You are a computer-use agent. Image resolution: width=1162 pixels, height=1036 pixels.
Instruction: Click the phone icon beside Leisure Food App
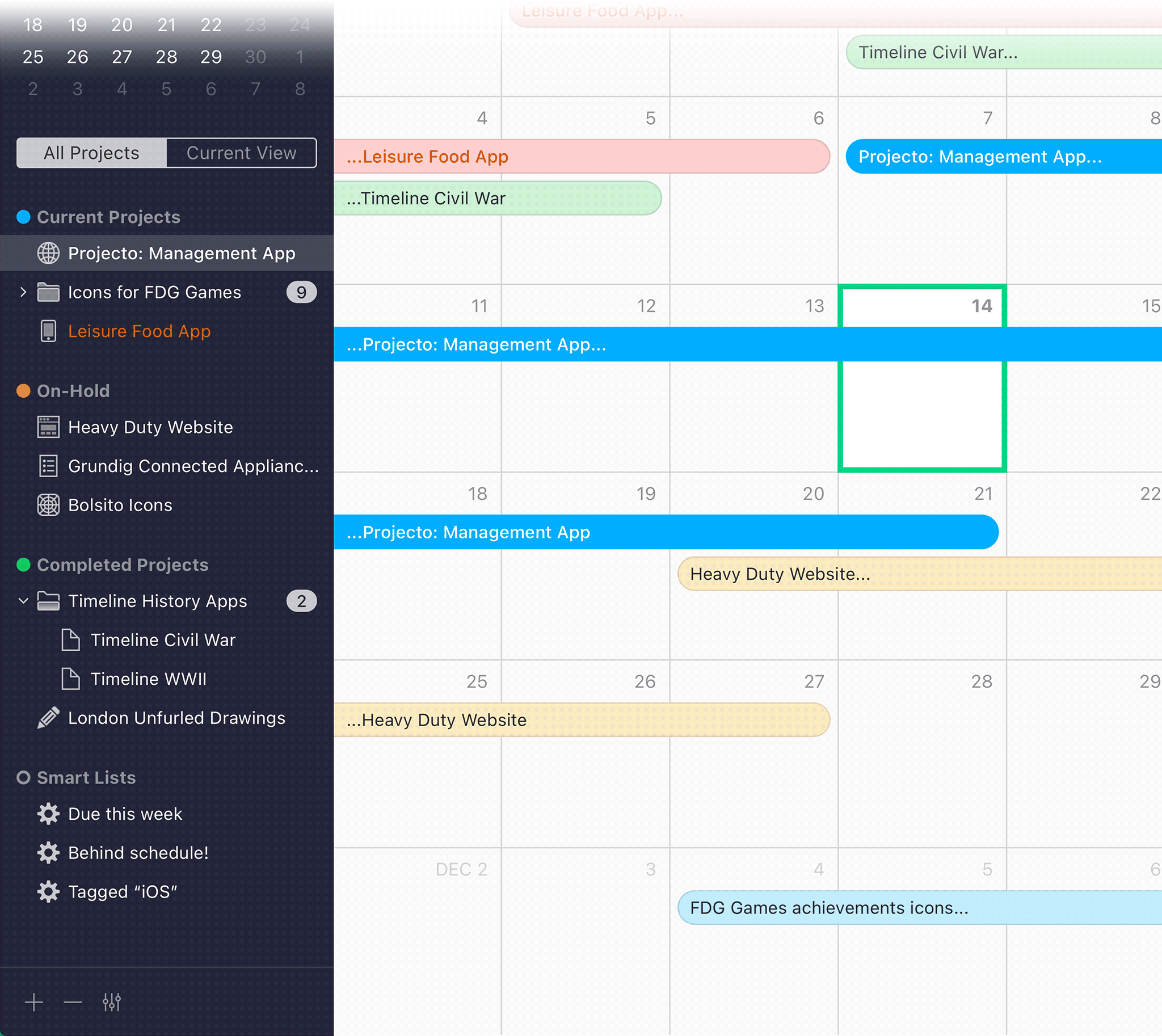click(x=48, y=331)
